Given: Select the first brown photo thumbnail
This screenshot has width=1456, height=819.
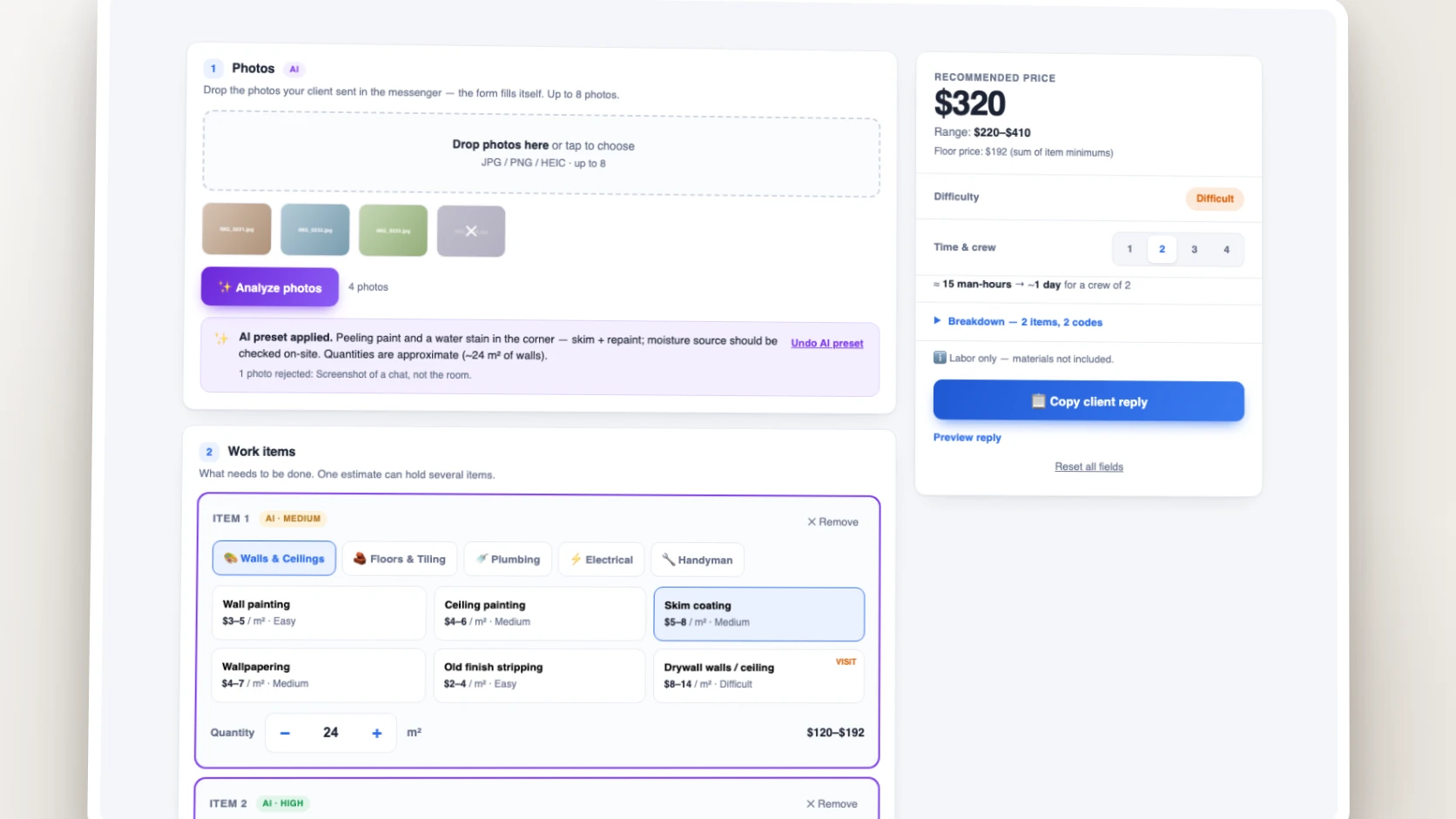Looking at the screenshot, I should coord(237,229).
